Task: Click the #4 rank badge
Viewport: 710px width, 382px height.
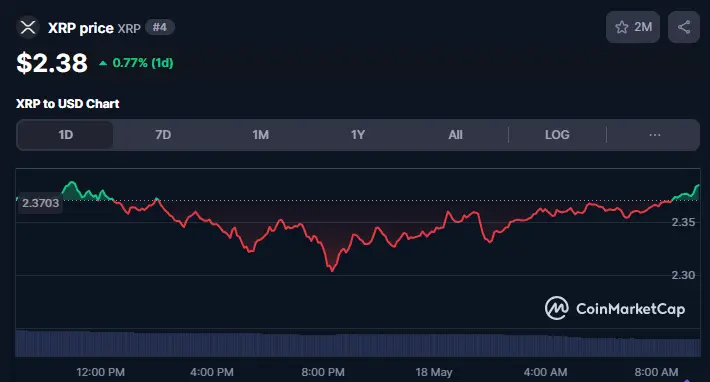Action: tap(159, 28)
